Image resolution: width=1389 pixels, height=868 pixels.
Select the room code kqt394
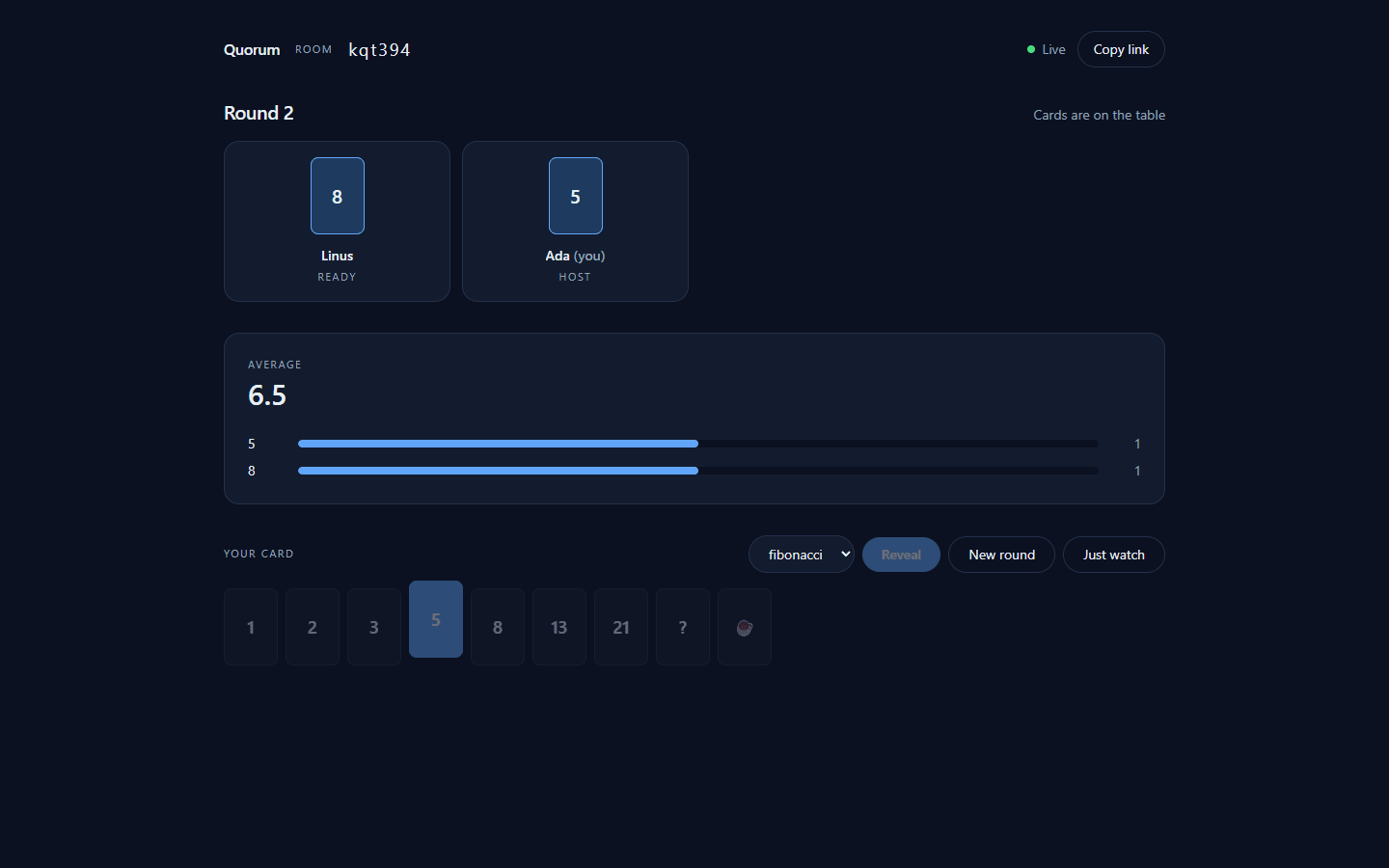point(379,49)
